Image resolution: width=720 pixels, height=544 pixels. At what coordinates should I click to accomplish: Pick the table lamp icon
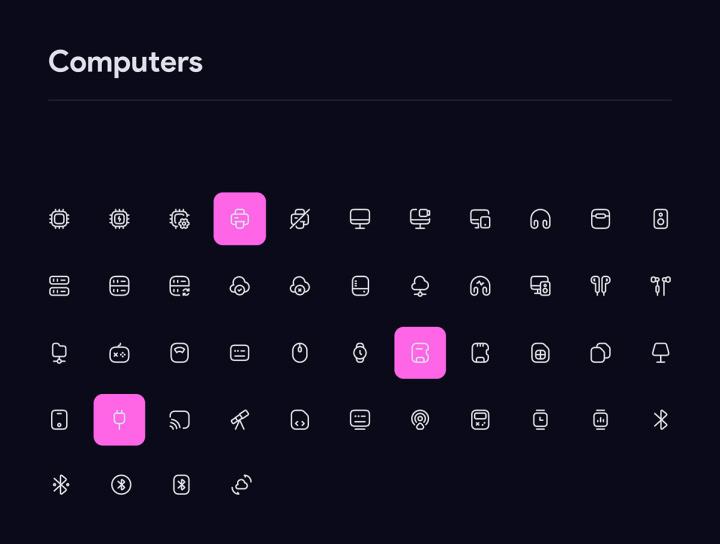coord(660,353)
